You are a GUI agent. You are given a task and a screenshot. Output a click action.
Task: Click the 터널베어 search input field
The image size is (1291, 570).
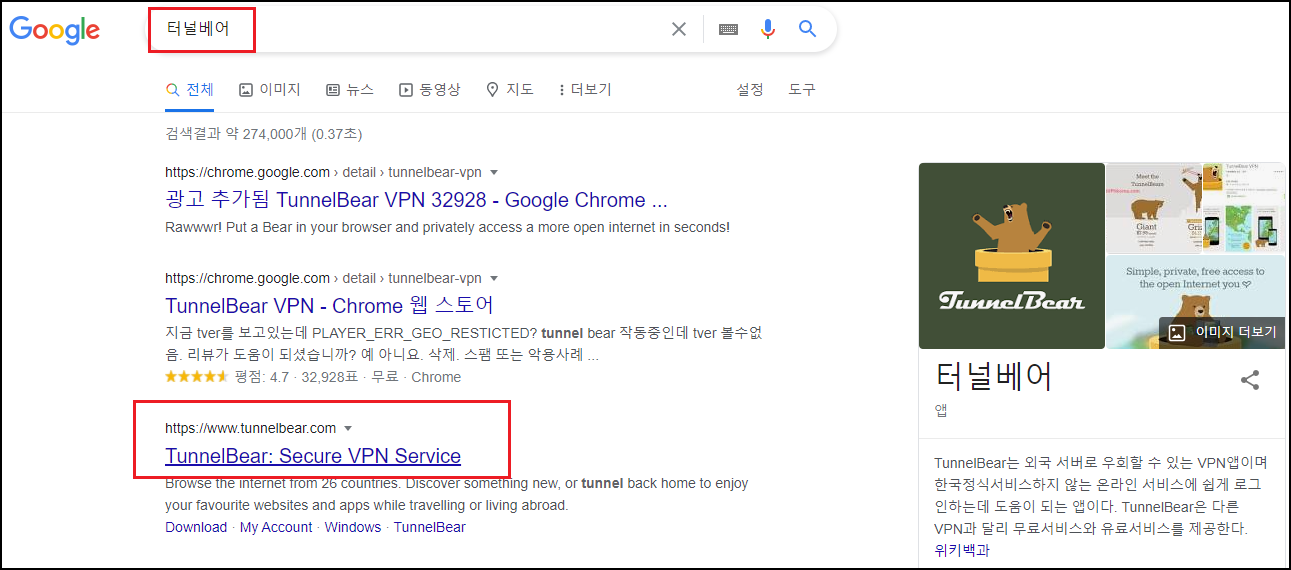tap(410, 29)
